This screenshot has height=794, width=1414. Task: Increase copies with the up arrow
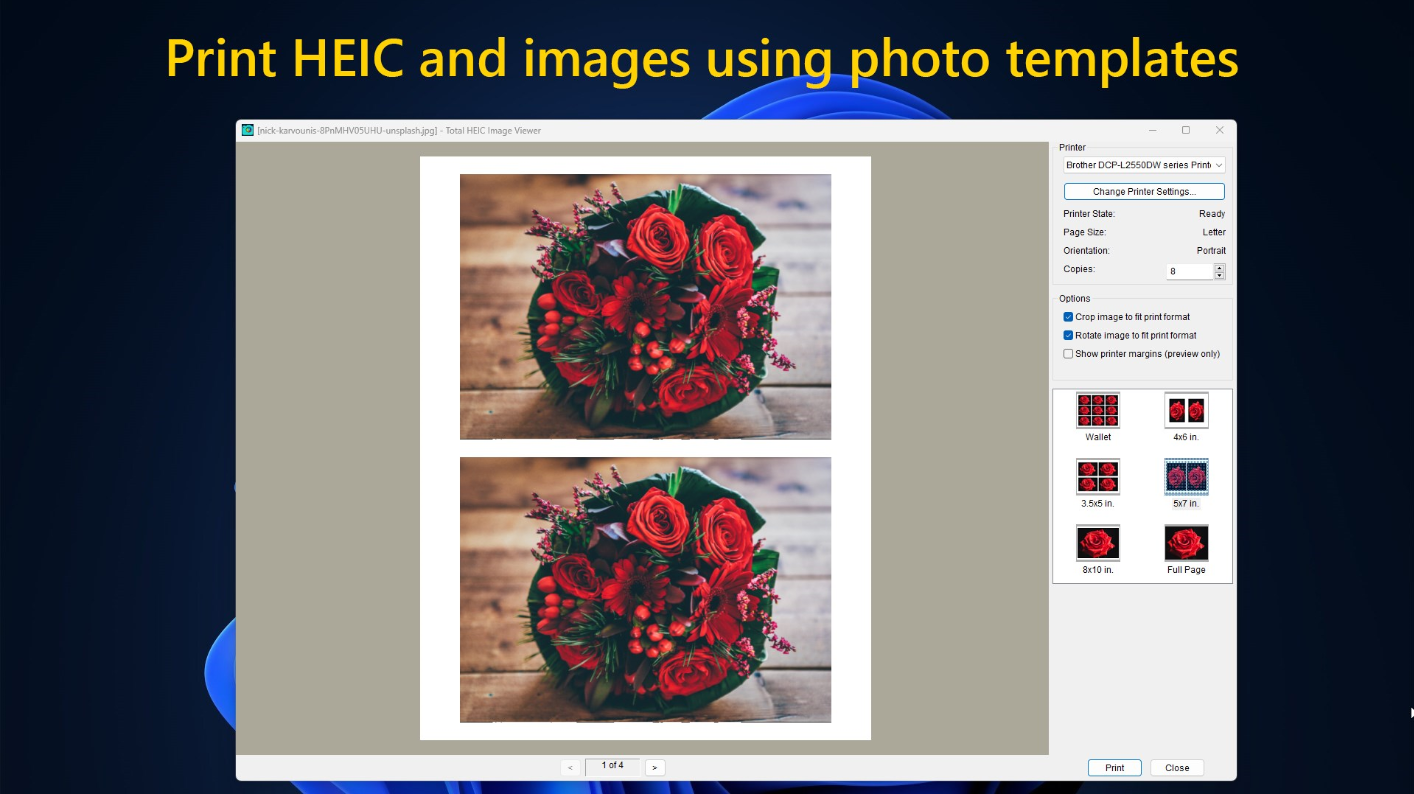tap(1219, 267)
